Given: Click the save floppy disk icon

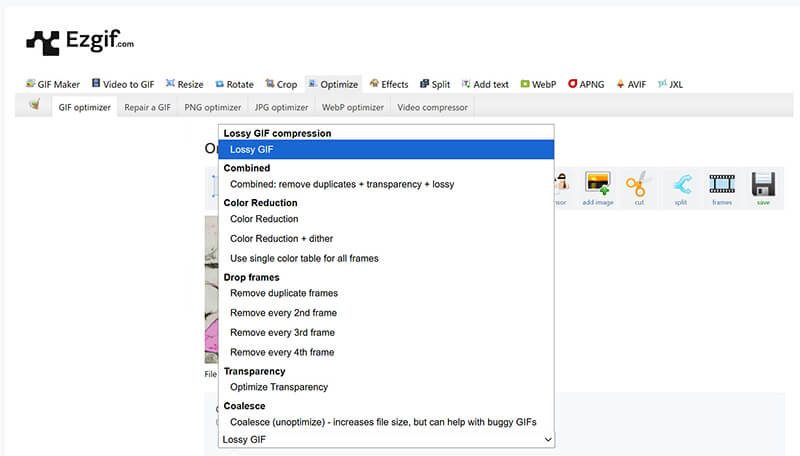Looking at the screenshot, I should [x=763, y=186].
